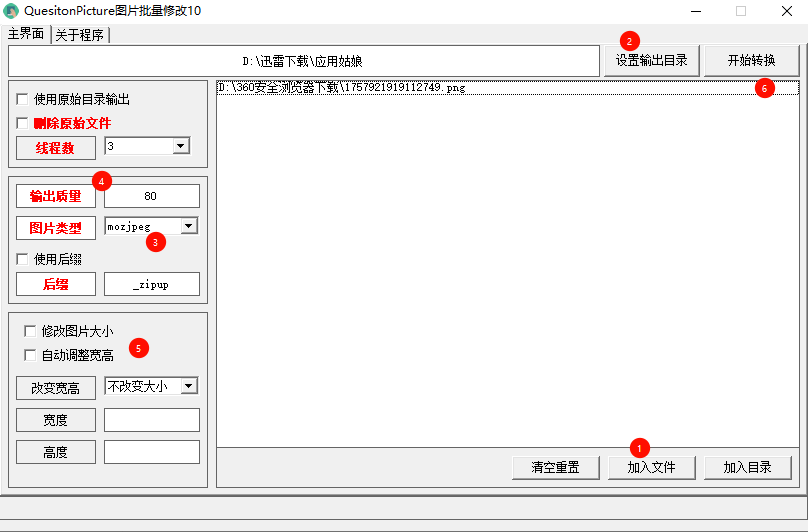Click the suffix field containing _zipup

151,284
